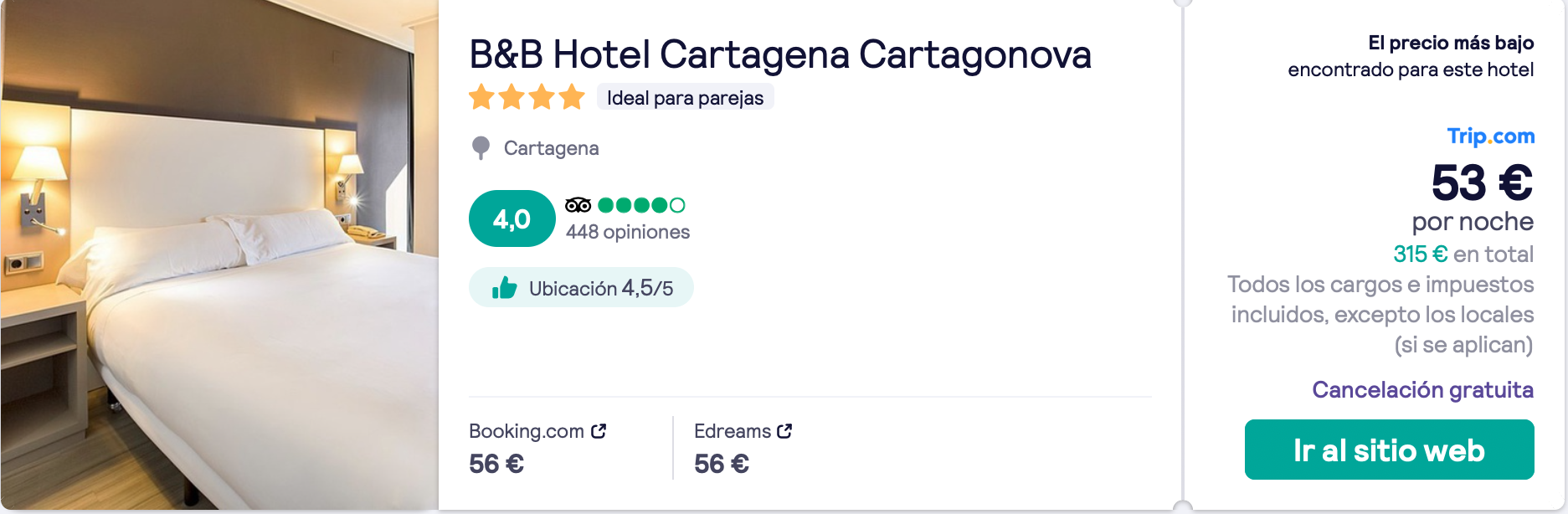Select the Booking.com price offer

537,448
